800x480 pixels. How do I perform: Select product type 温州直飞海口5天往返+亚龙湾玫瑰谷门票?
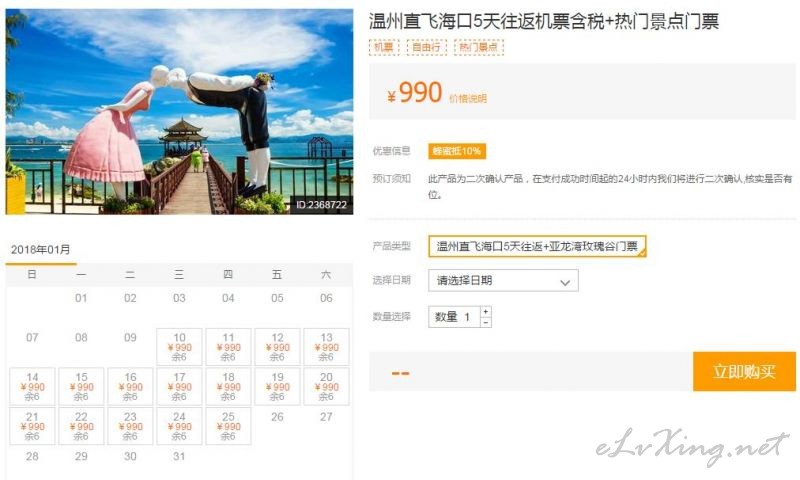(x=537, y=246)
